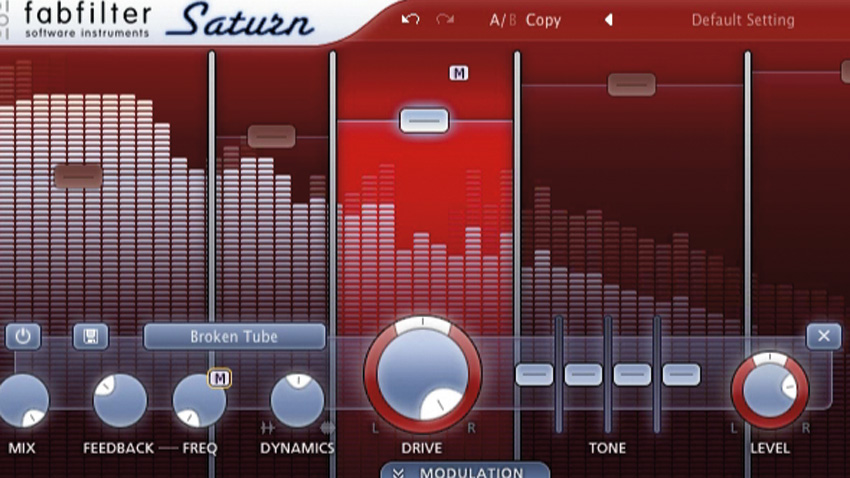Image resolution: width=850 pixels, height=478 pixels.
Task: Remove the band with the X button
Action: 823,336
